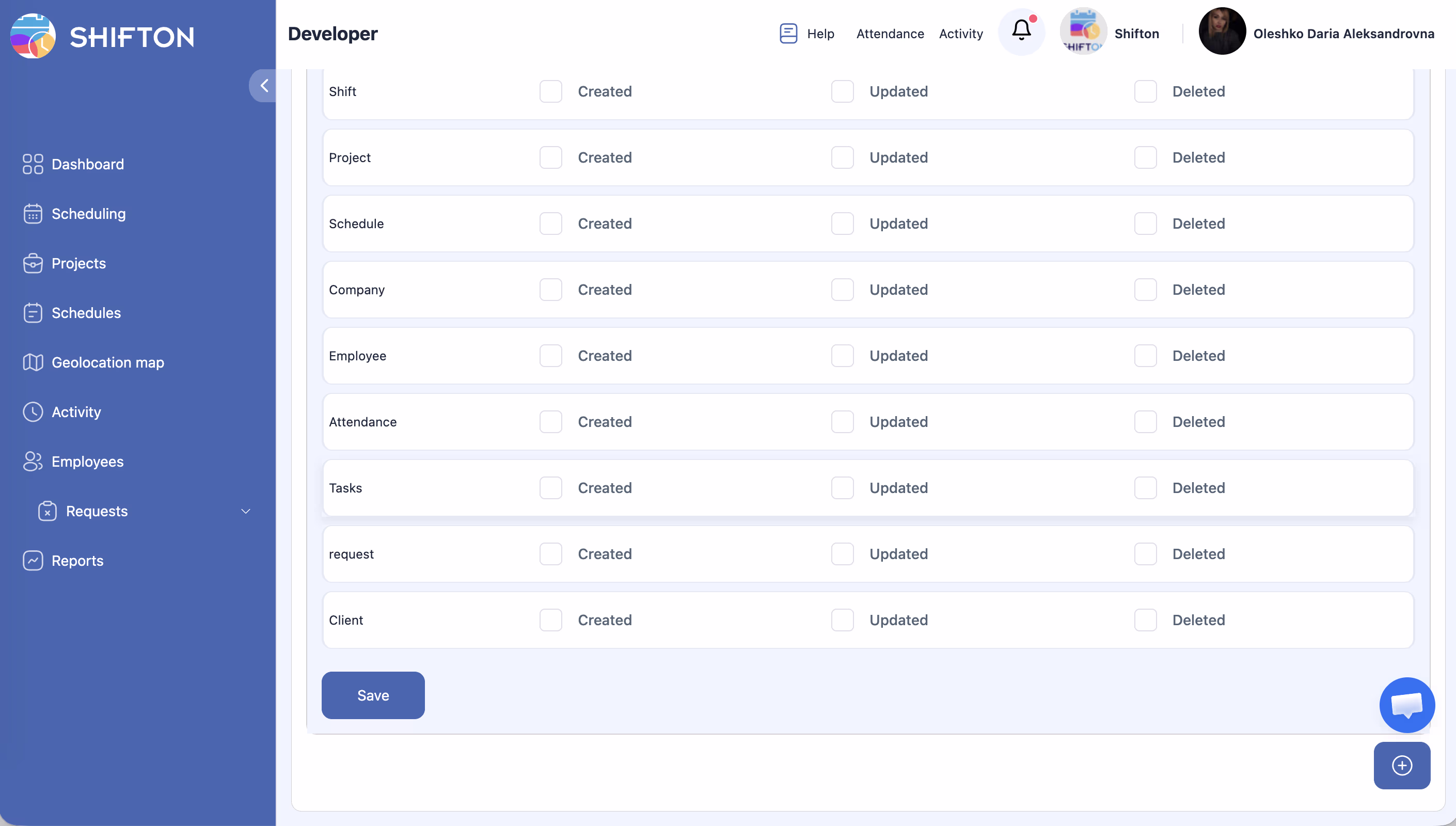Click the Reports chart icon
The height and width of the screenshot is (826, 1456).
tap(33, 561)
